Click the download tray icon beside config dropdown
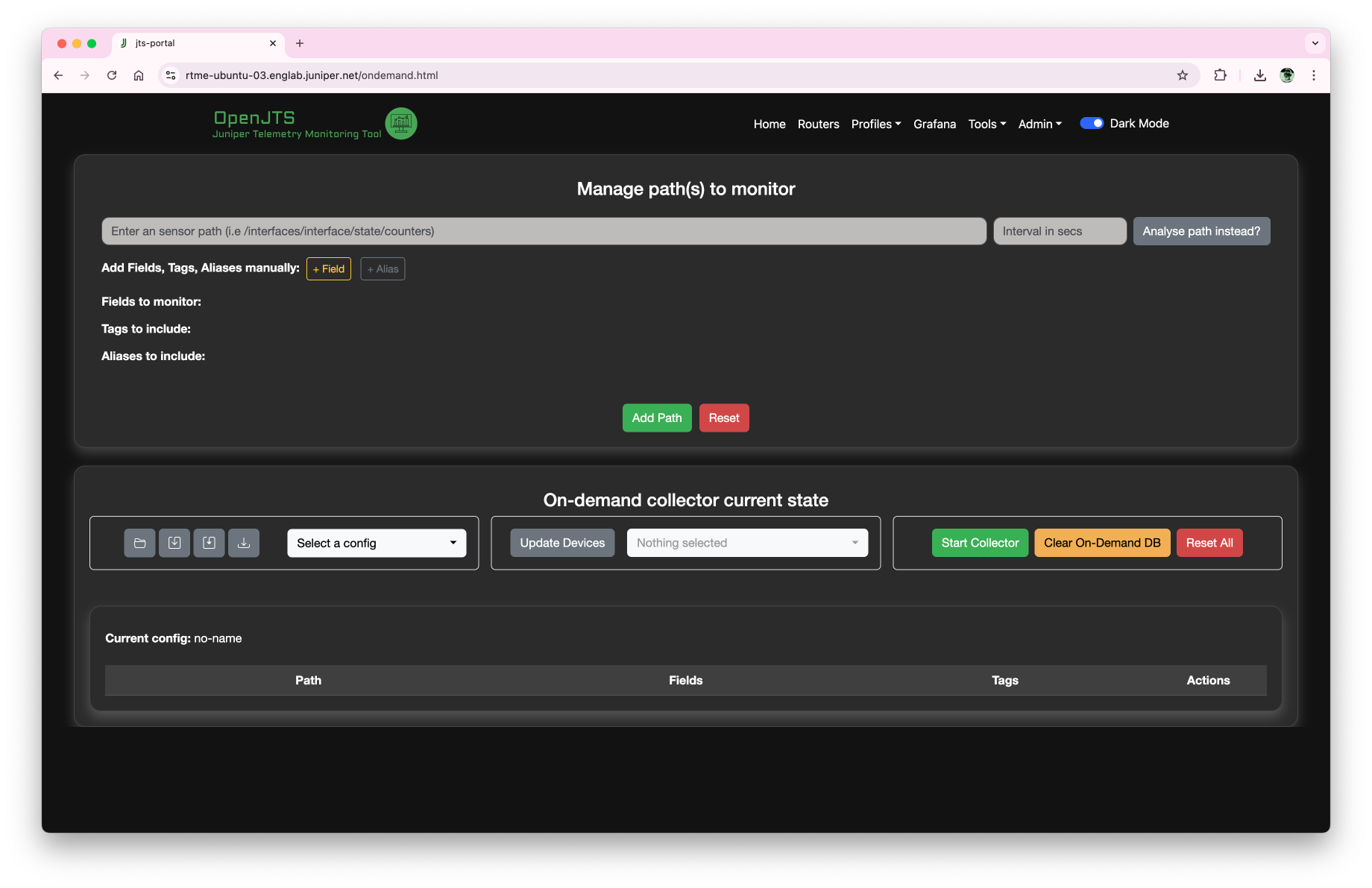Screen dimensions: 1372x888 click(x=244, y=543)
